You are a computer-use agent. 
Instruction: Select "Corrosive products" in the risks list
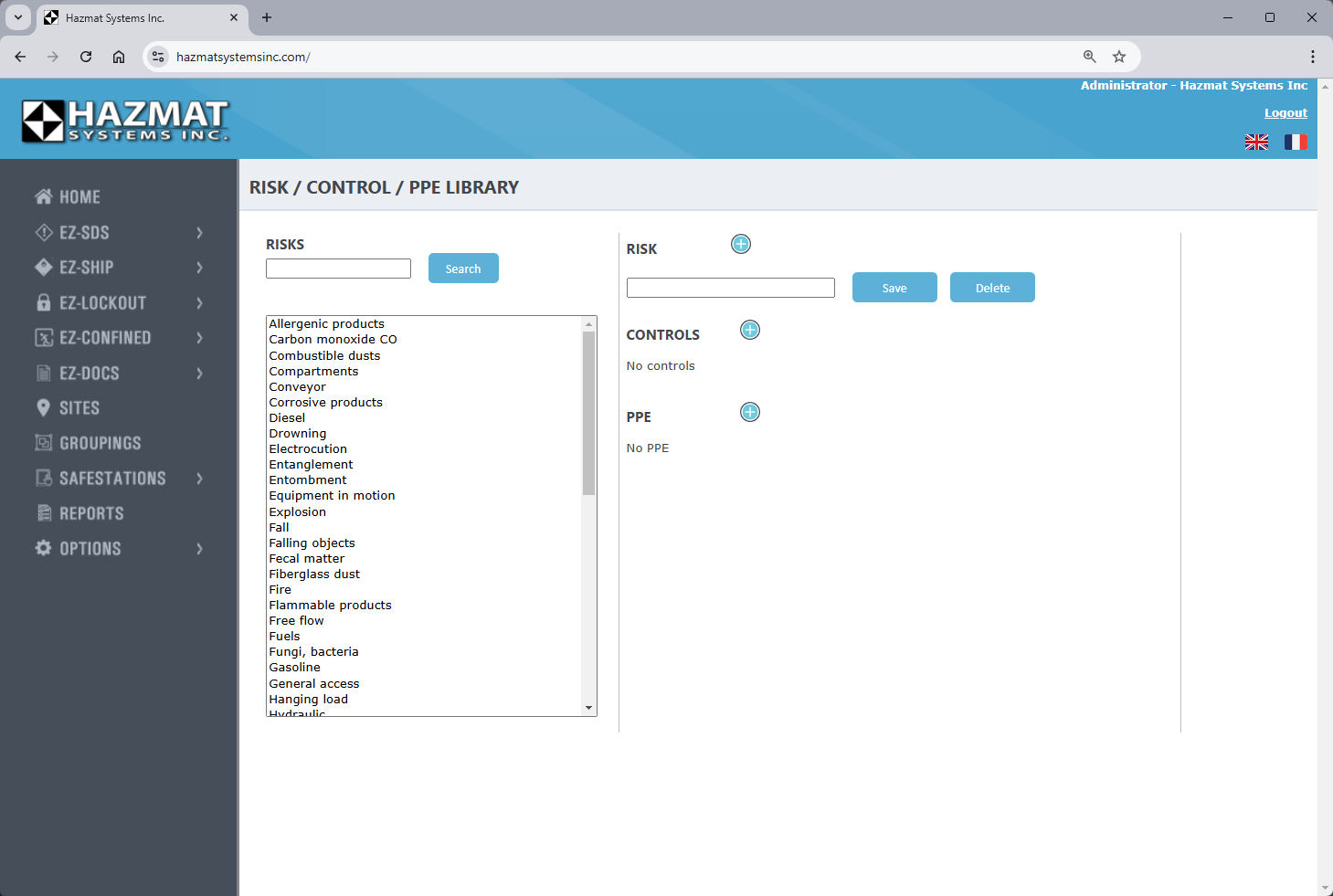326,403
